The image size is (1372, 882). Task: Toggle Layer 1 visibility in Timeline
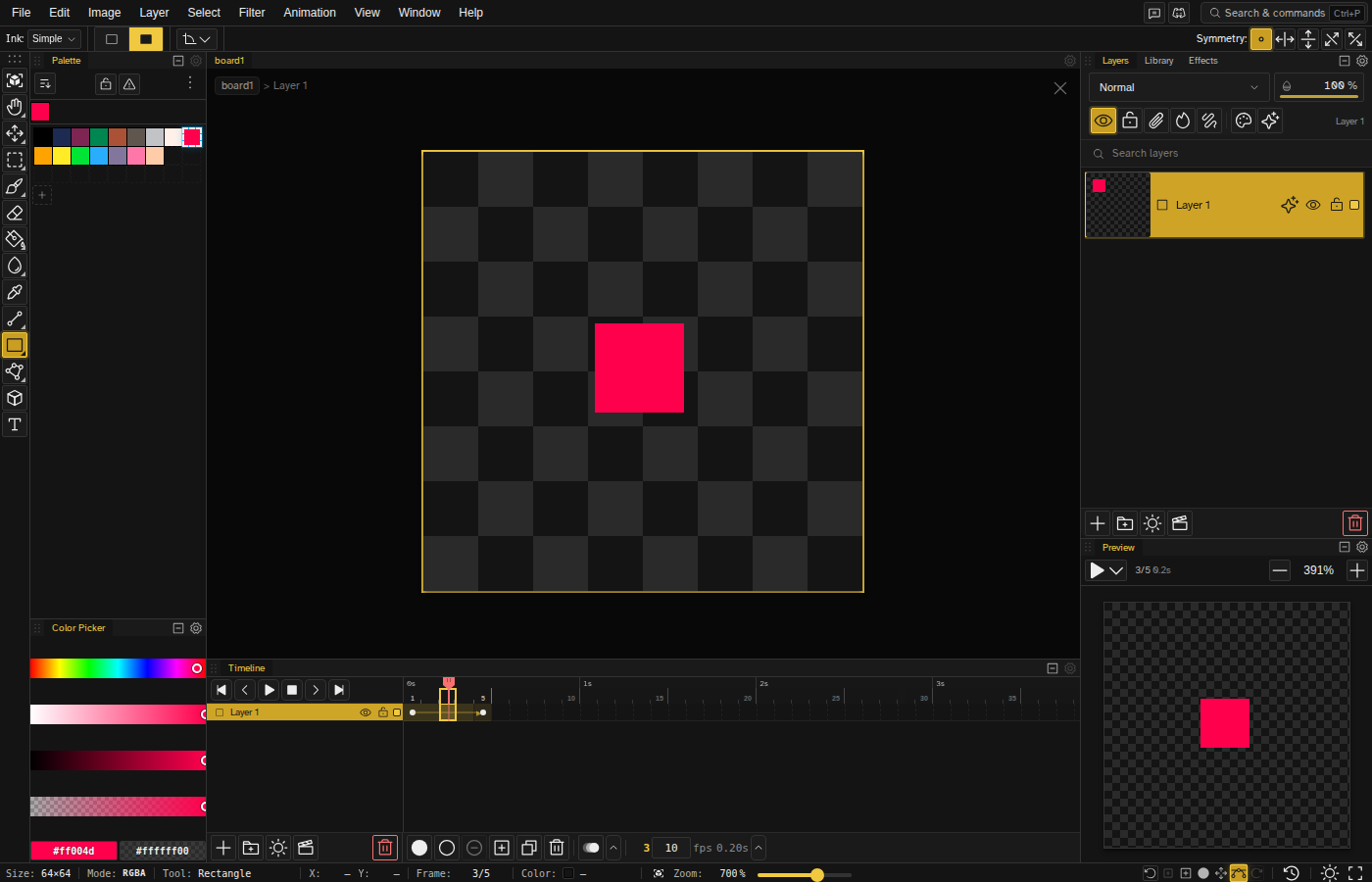(x=366, y=712)
